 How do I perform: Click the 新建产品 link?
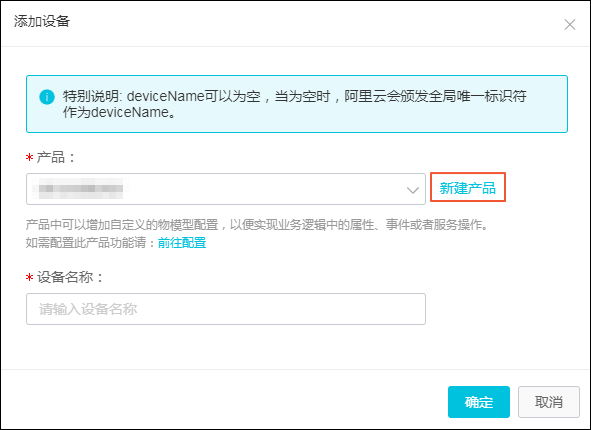pyautogui.click(x=468, y=188)
